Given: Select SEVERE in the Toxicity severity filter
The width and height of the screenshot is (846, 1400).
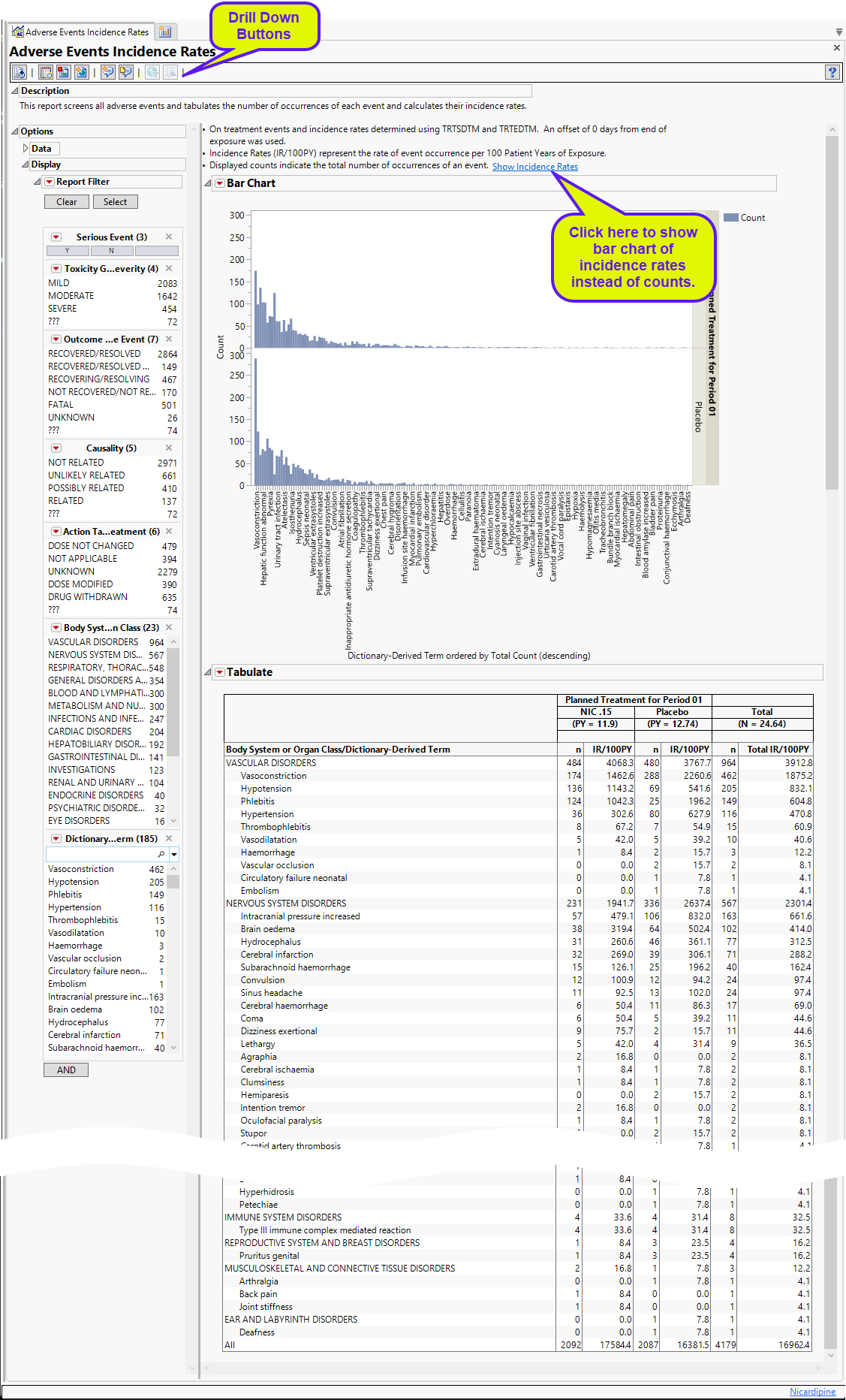Looking at the screenshot, I should [62, 309].
